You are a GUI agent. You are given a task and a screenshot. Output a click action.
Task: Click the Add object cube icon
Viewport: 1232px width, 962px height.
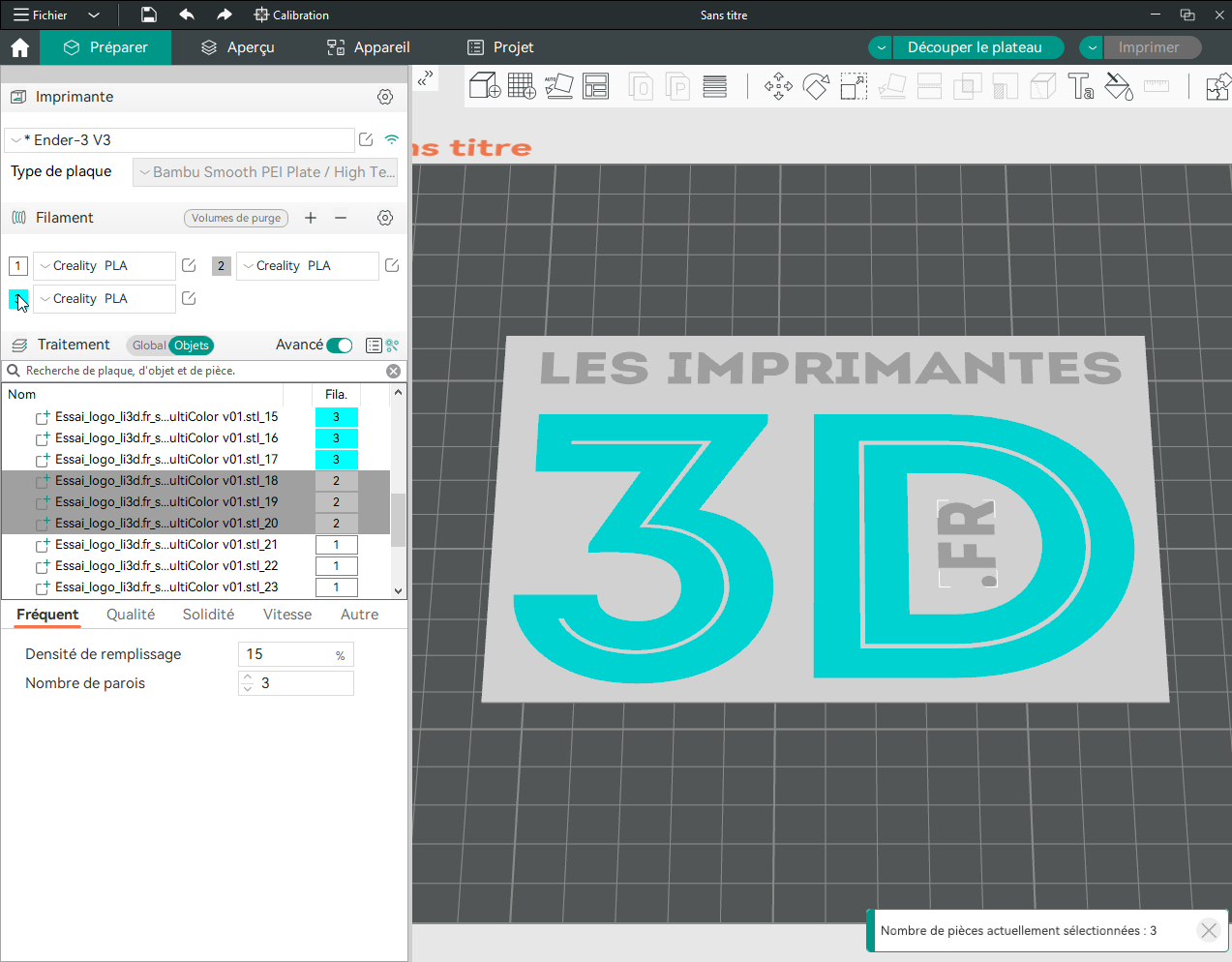(x=484, y=86)
